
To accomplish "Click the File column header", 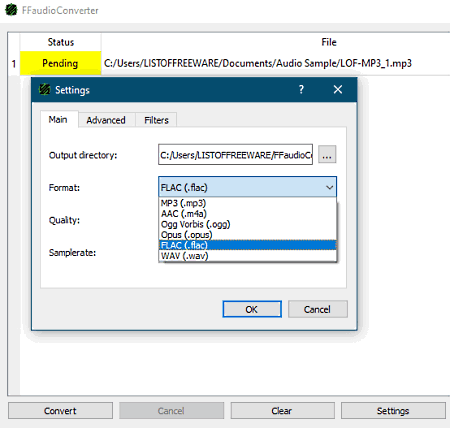I will [329, 42].
